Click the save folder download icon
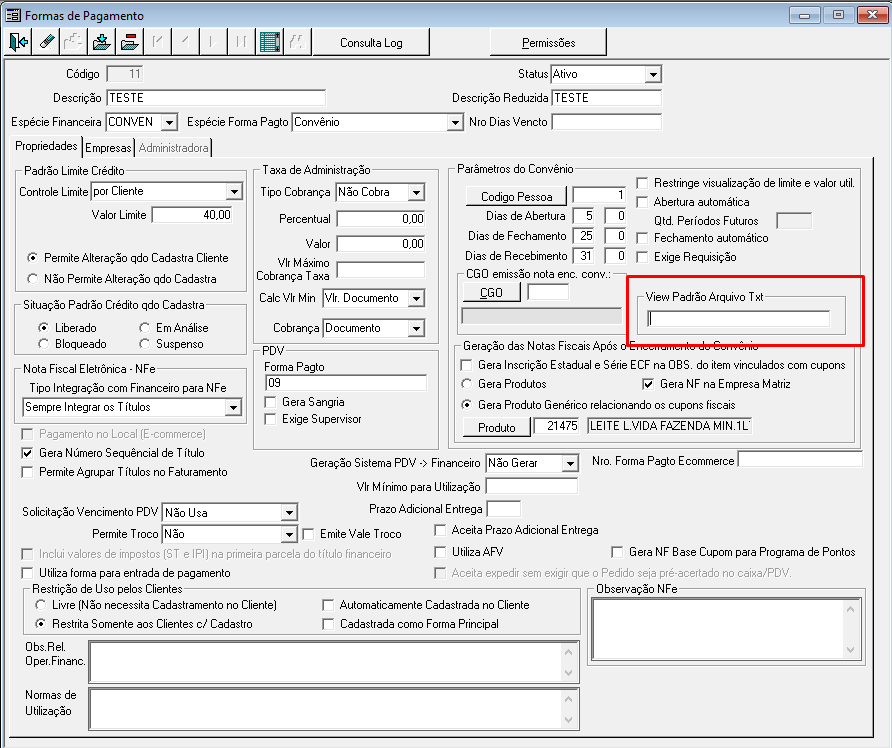Image resolution: width=892 pixels, height=748 pixels. tap(102, 42)
